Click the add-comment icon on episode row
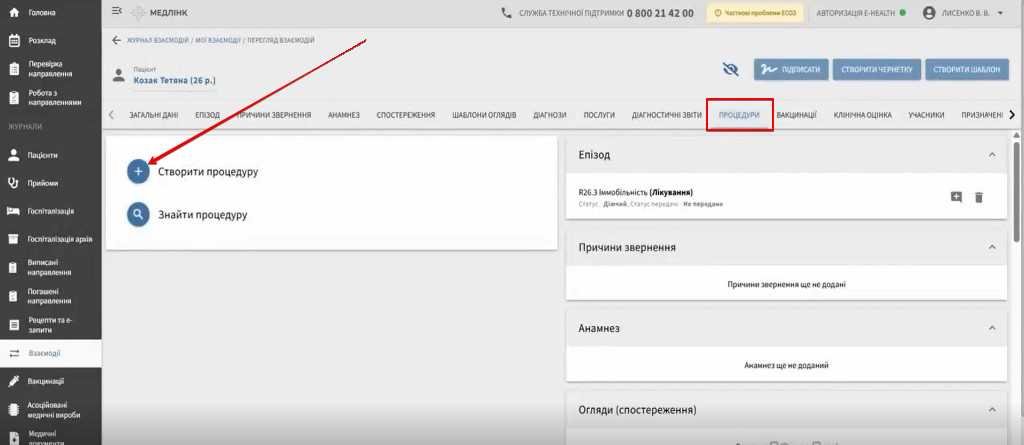Screen dimensions: 1024x445 [956, 197]
